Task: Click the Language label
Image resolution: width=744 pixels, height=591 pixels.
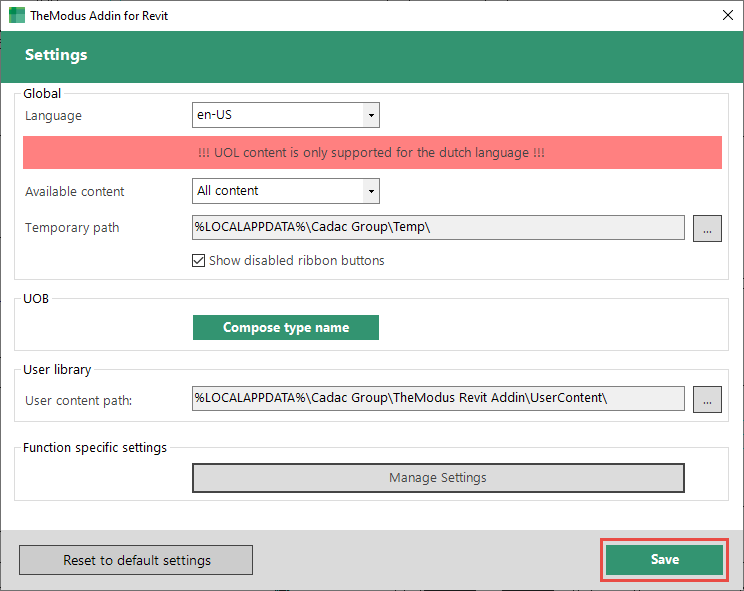Action: (53, 116)
